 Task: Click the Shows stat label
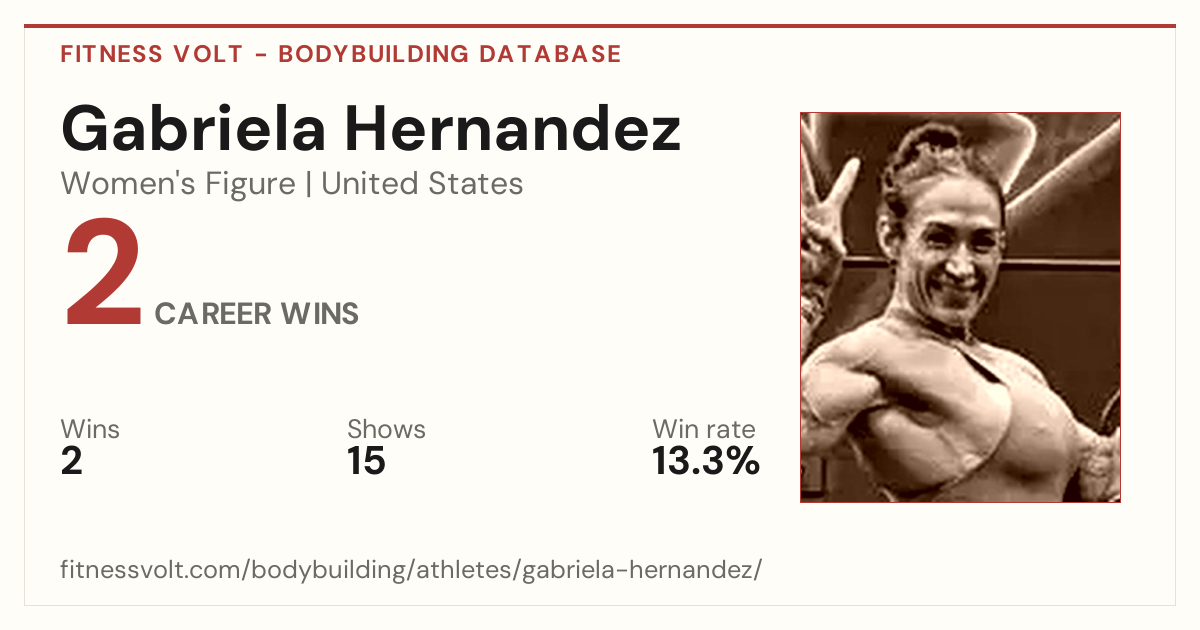pos(386,430)
